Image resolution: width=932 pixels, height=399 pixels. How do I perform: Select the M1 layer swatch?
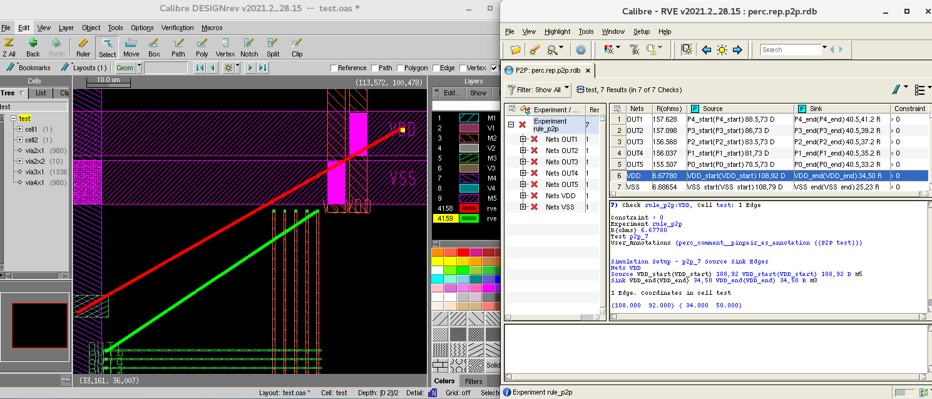[469, 118]
